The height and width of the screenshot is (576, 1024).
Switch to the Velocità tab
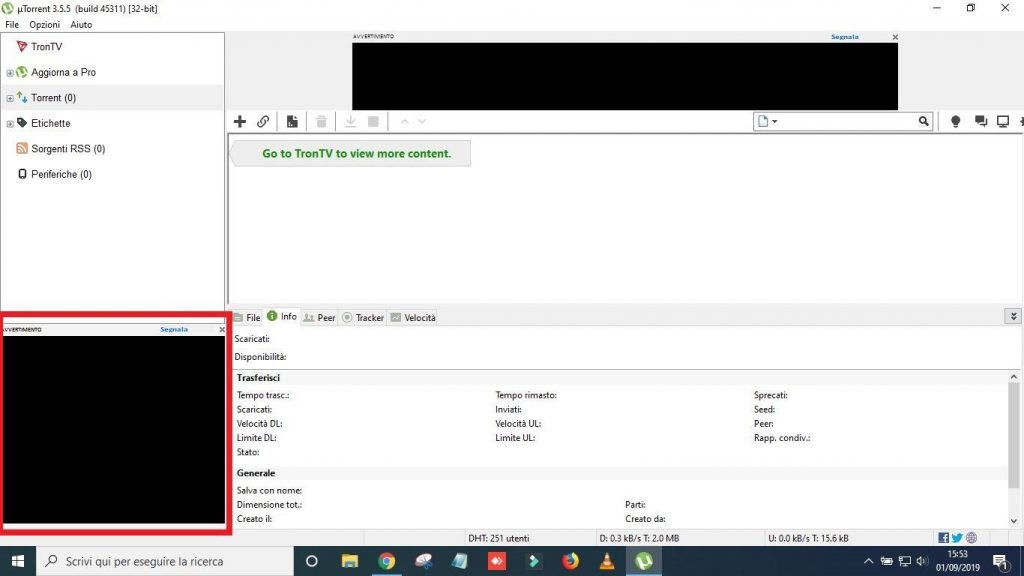click(413, 317)
